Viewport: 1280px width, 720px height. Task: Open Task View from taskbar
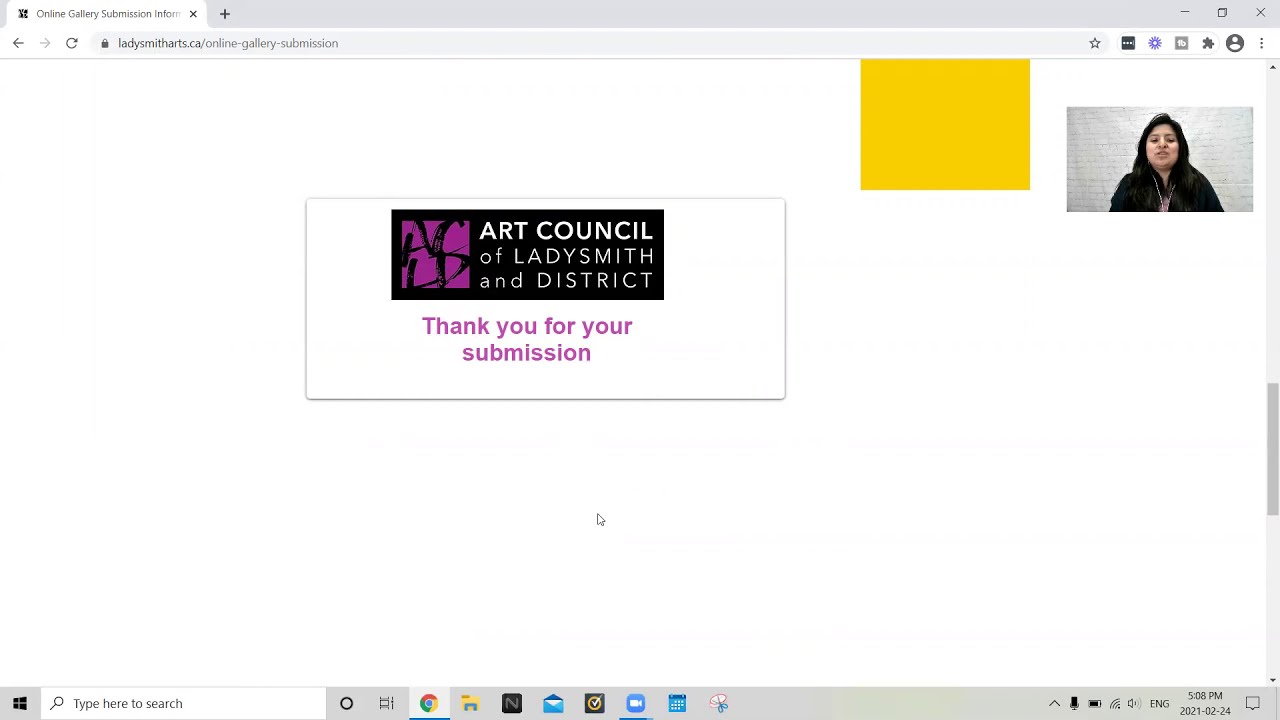(x=387, y=703)
